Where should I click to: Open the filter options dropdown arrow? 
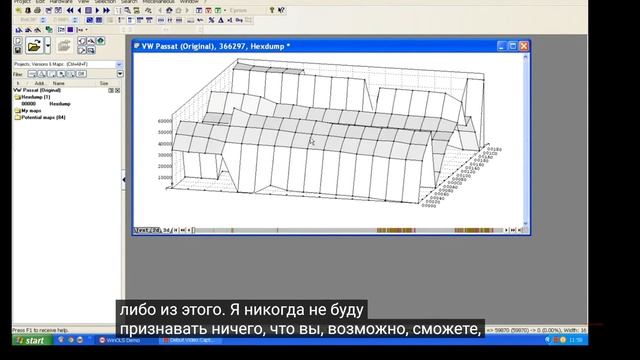(120, 74)
